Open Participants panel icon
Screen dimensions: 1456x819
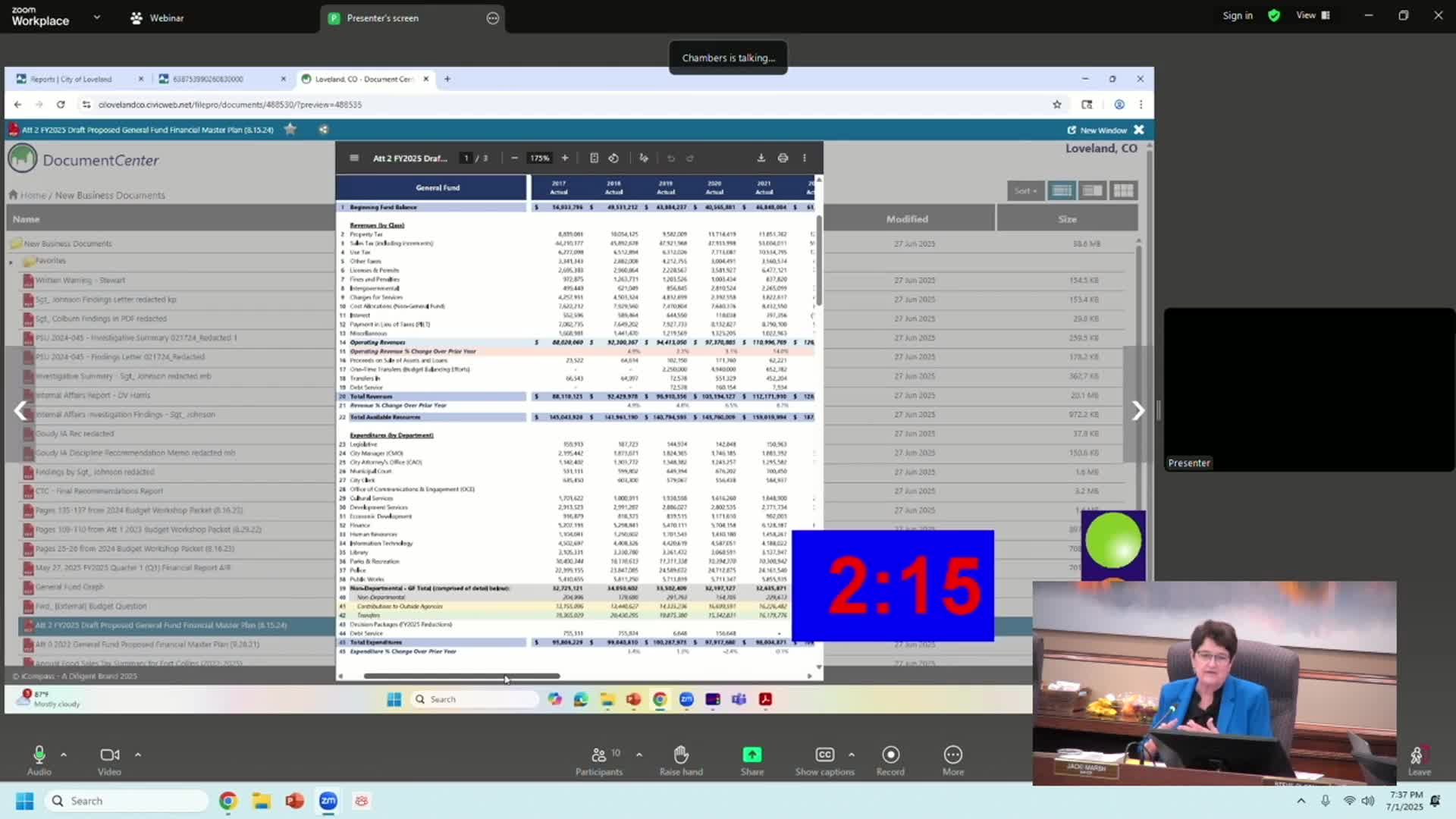click(x=598, y=755)
